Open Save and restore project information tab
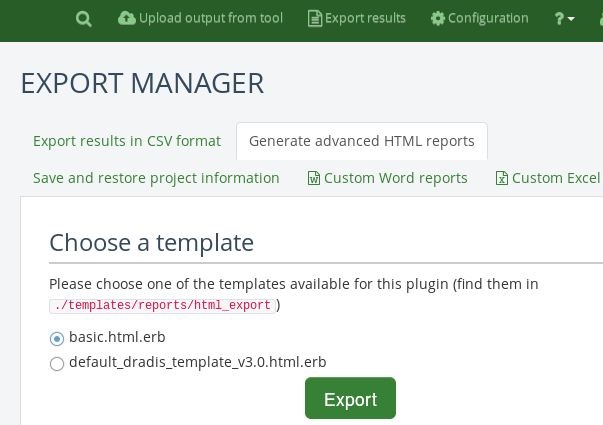The height and width of the screenshot is (425, 603). (x=156, y=178)
